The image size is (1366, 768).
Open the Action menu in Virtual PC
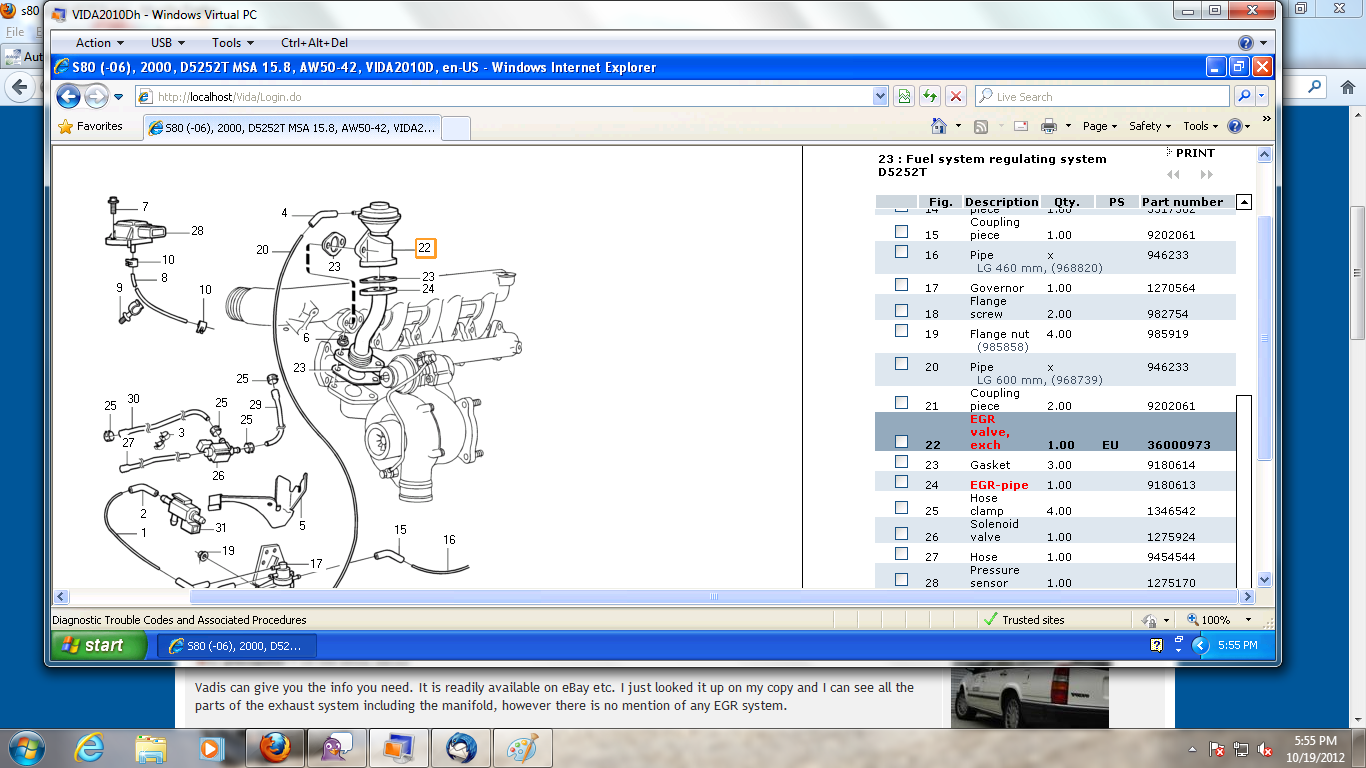(99, 43)
